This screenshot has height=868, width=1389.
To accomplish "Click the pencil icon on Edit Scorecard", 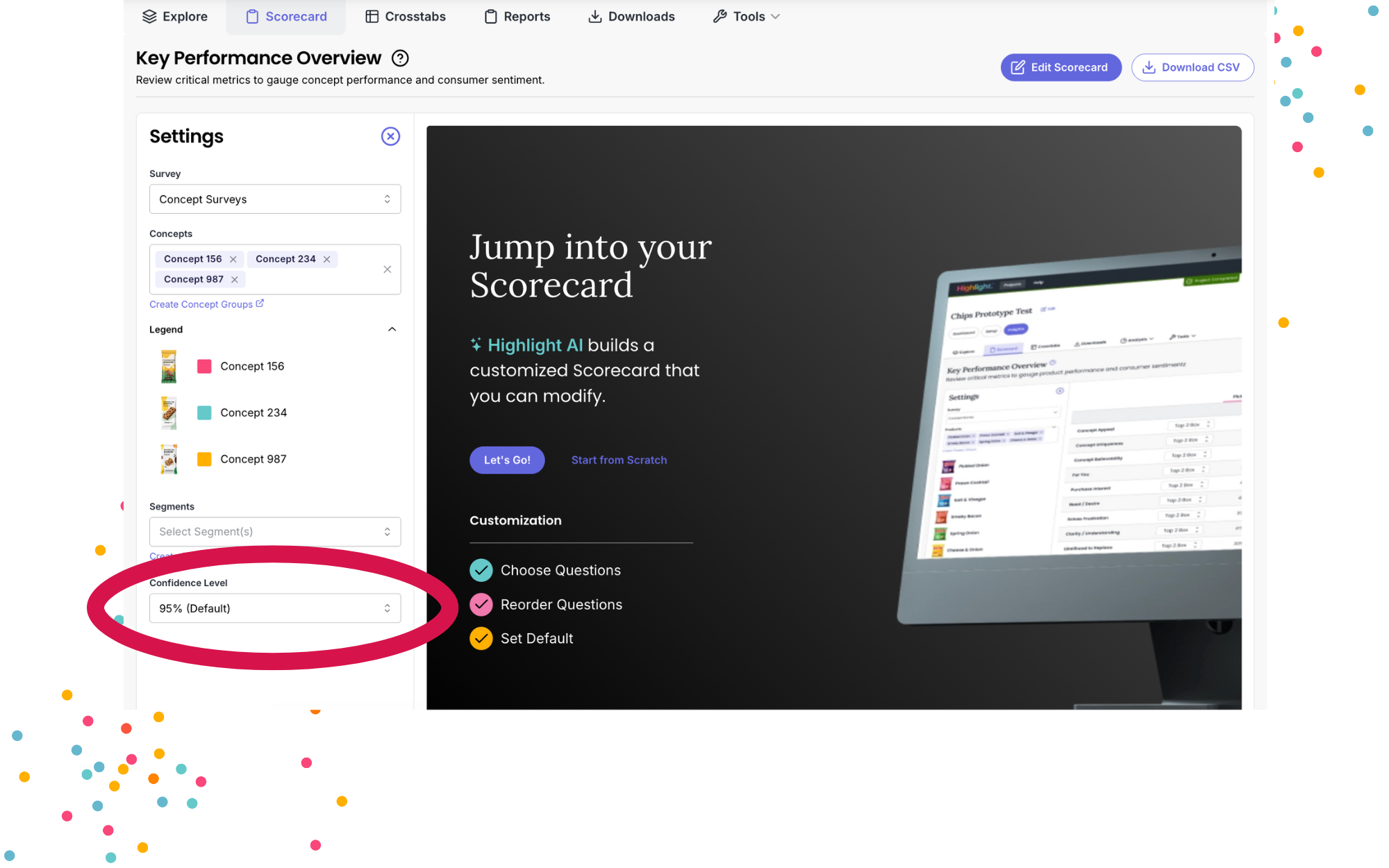I will [1018, 67].
